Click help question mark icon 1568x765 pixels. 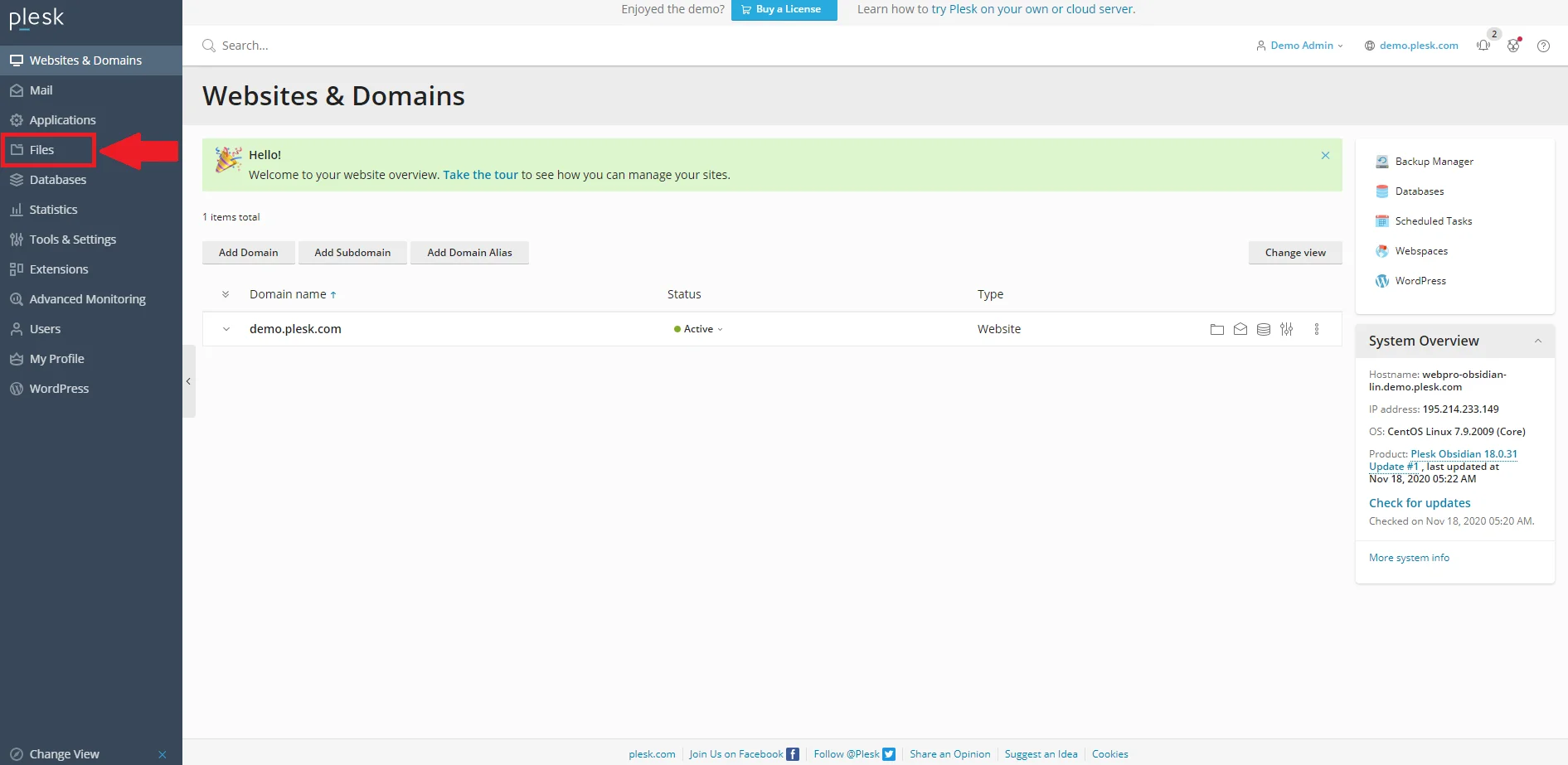(1543, 46)
